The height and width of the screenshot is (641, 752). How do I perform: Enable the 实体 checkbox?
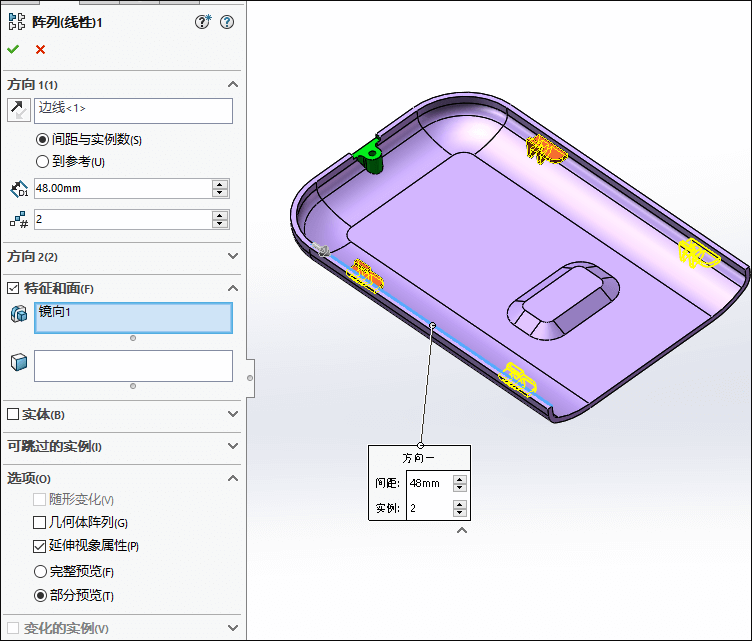[x=13, y=414]
